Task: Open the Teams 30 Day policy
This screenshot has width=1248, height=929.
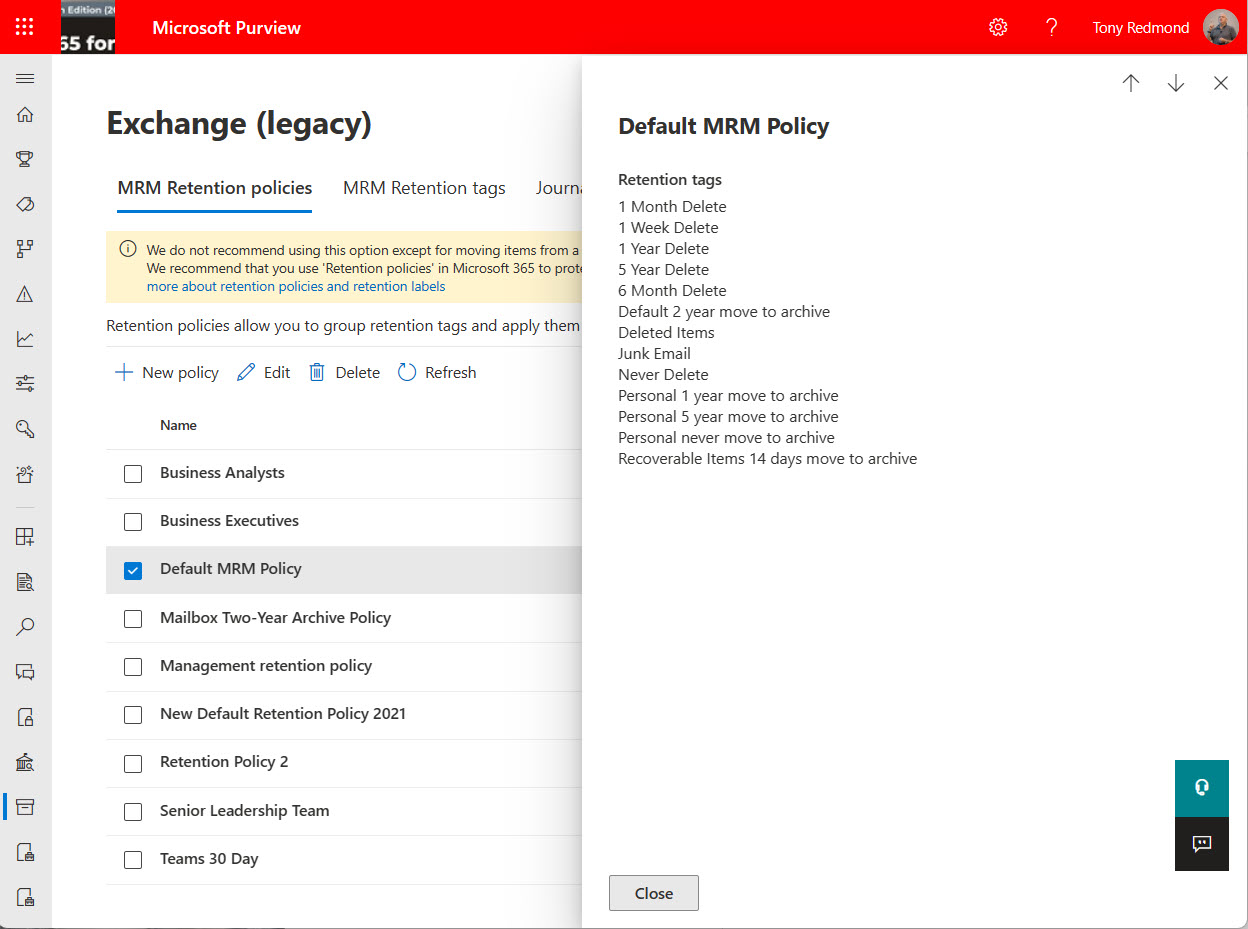Action: point(209,859)
